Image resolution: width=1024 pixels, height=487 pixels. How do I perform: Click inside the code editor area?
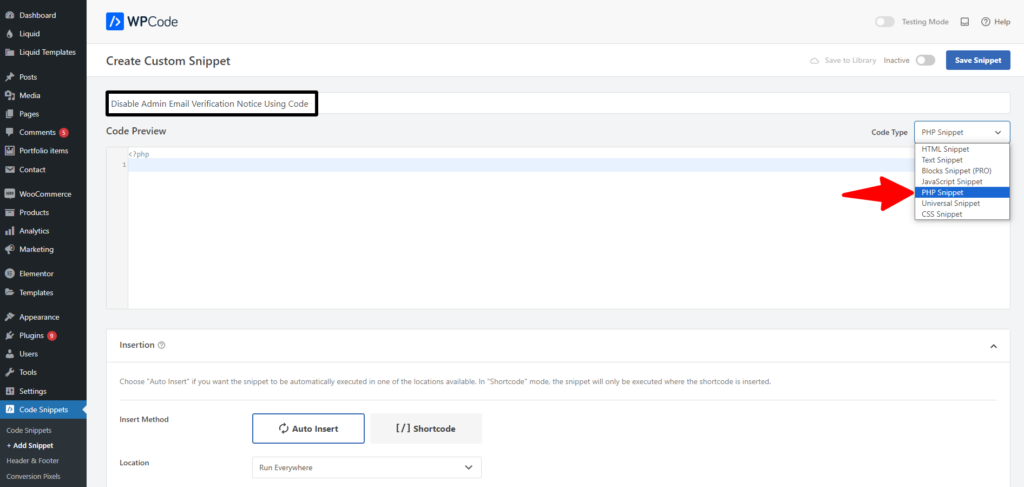tap(568, 235)
